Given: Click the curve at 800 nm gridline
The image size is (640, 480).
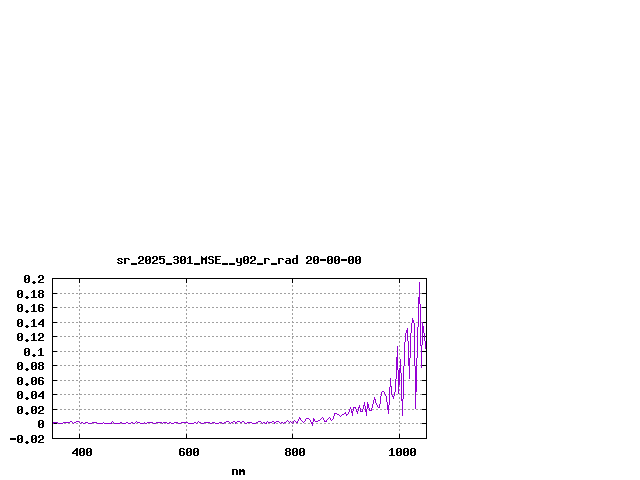Looking at the screenshot, I should pos(293,422).
